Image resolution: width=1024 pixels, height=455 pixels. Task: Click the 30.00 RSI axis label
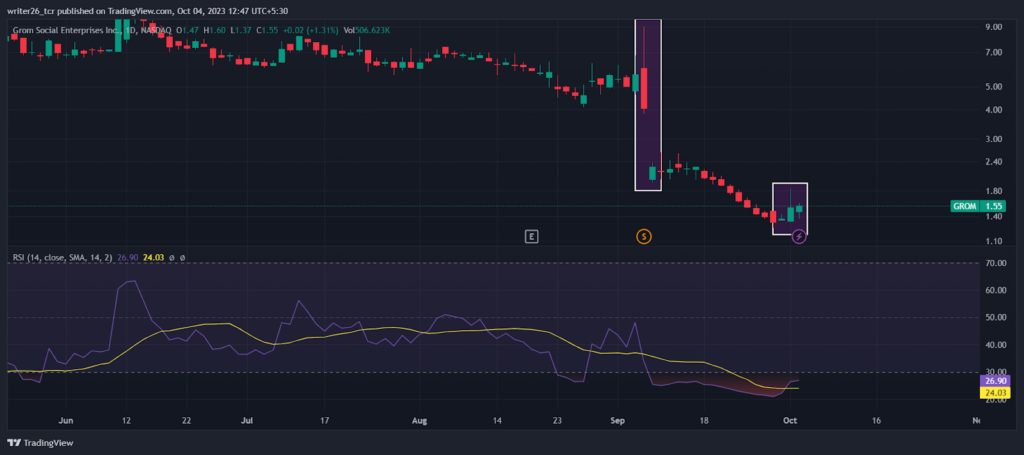(x=997, y=372)
